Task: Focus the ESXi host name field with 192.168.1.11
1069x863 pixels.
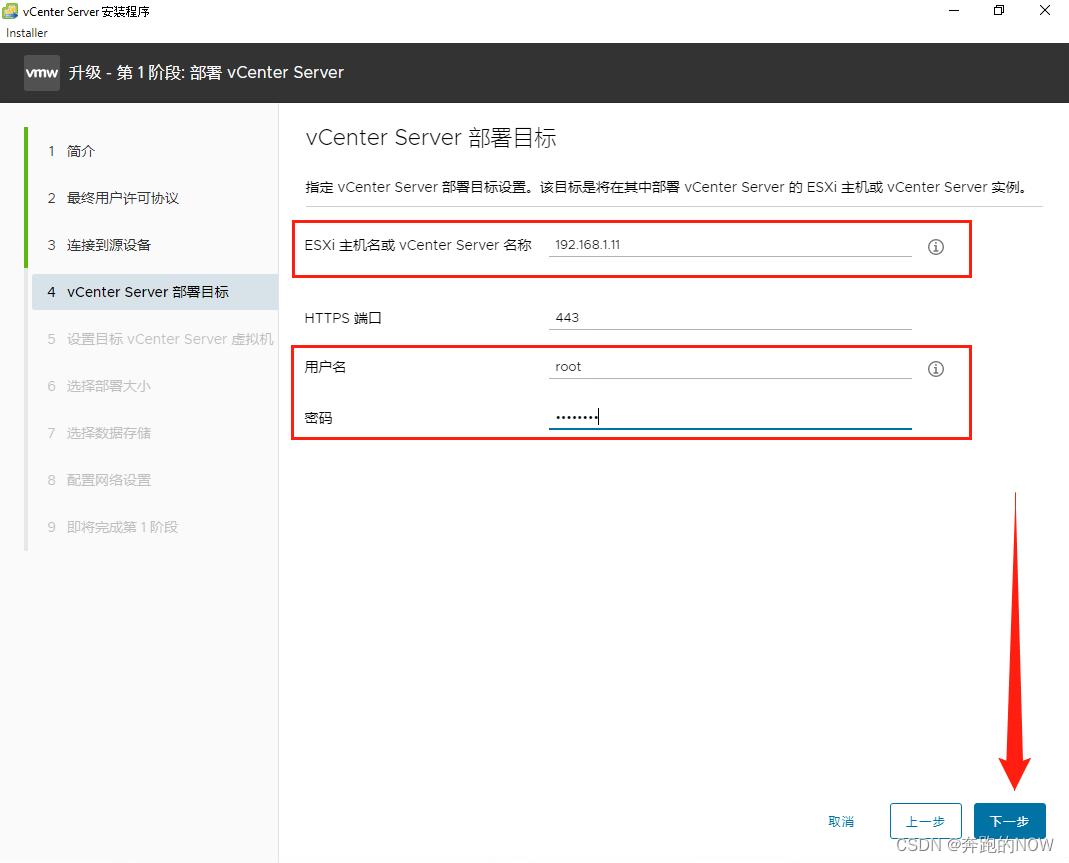Action: 729,245
